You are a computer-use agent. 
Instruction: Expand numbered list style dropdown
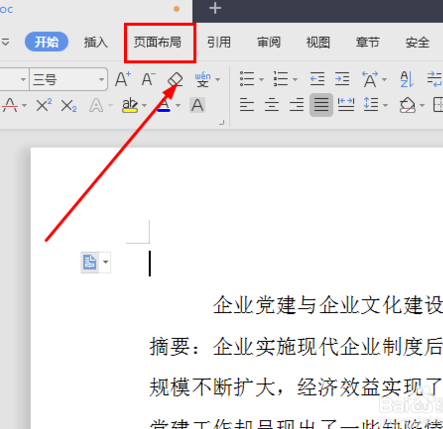295,80
